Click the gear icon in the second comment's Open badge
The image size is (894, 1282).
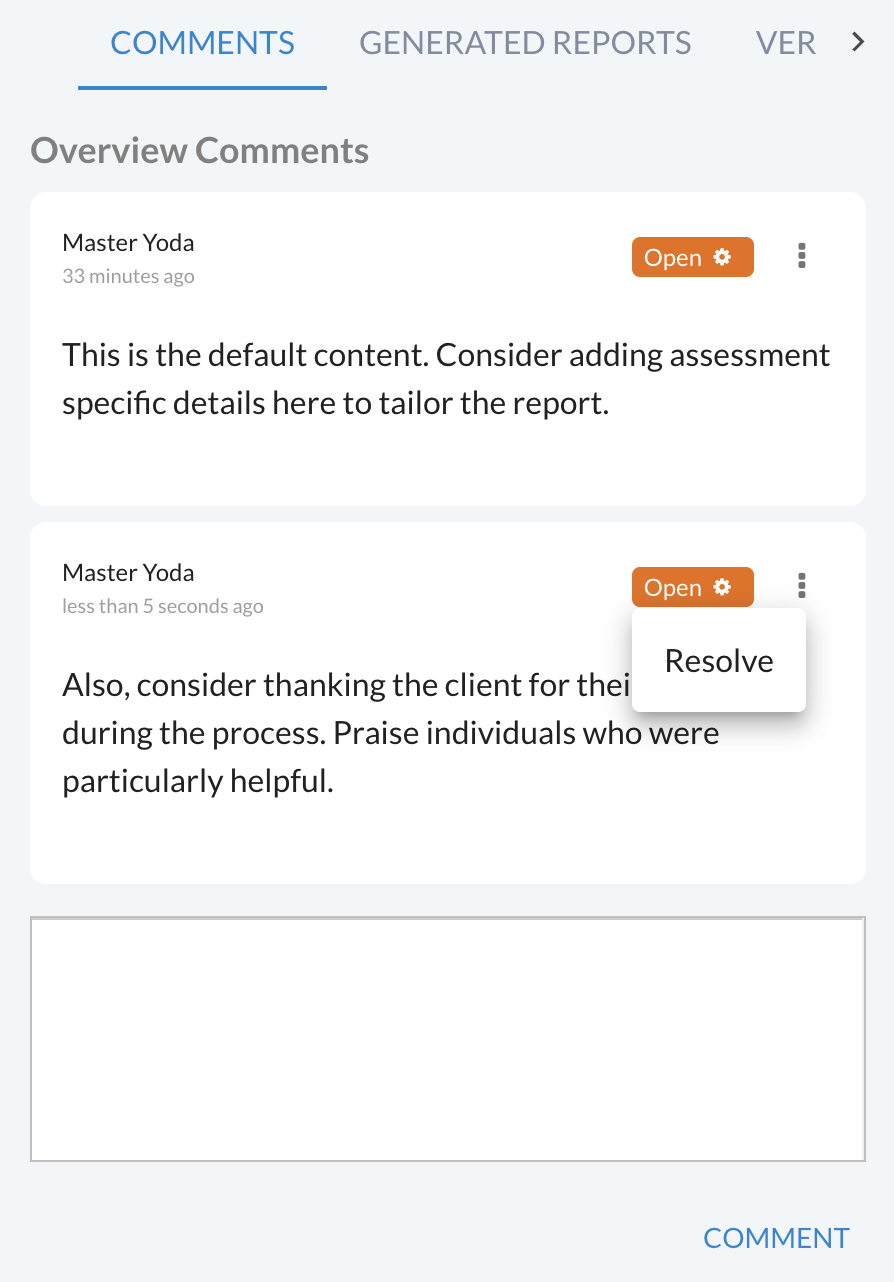[x=722, y=587]
